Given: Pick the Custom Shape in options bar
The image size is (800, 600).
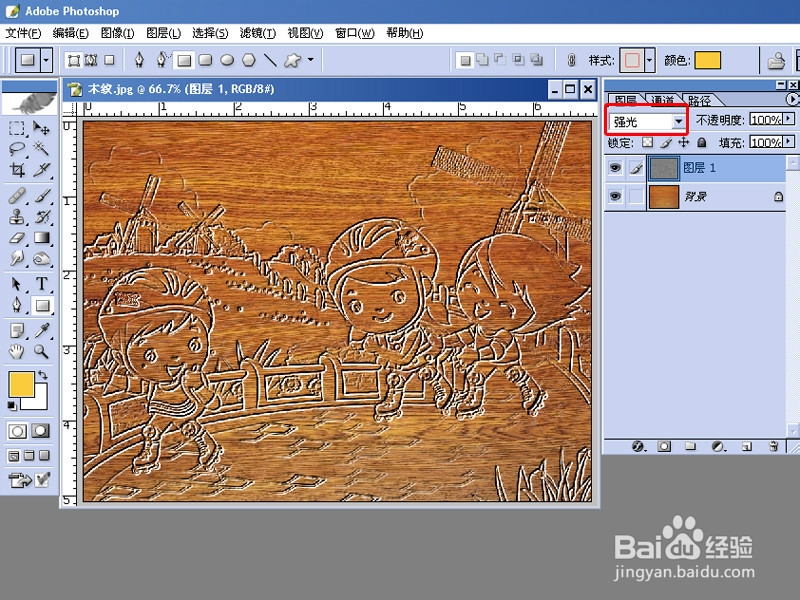Looking at the screenshot, I should pyautogui.click(x=292, y=61).
